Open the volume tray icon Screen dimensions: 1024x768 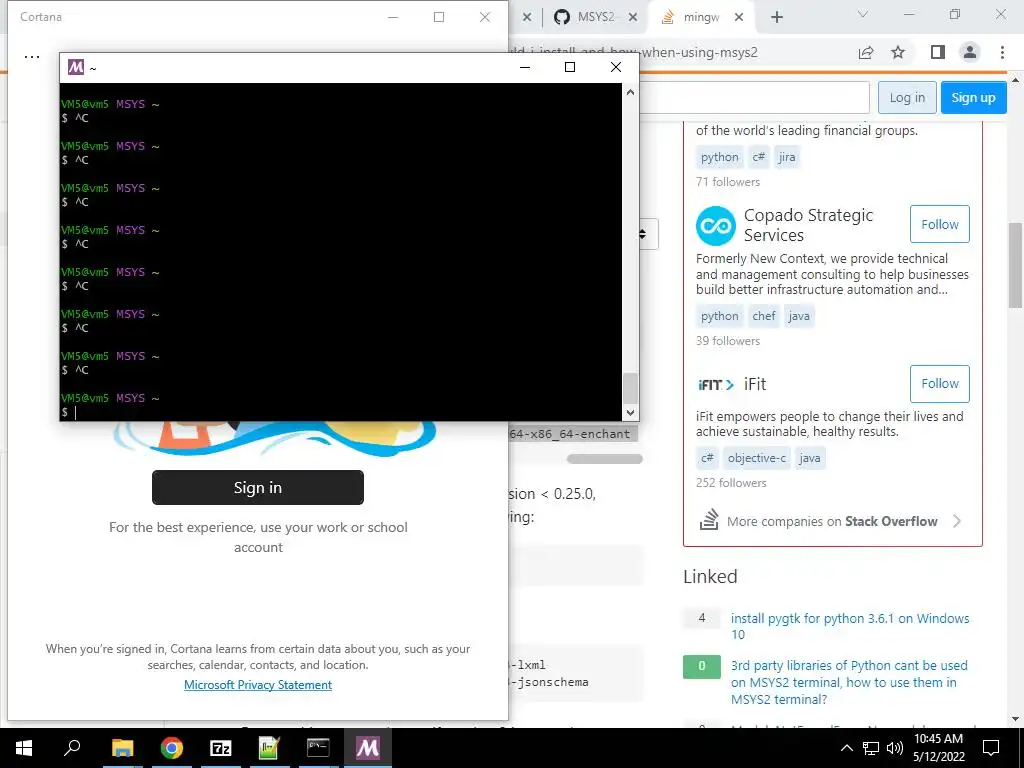[x=895, y=748]
